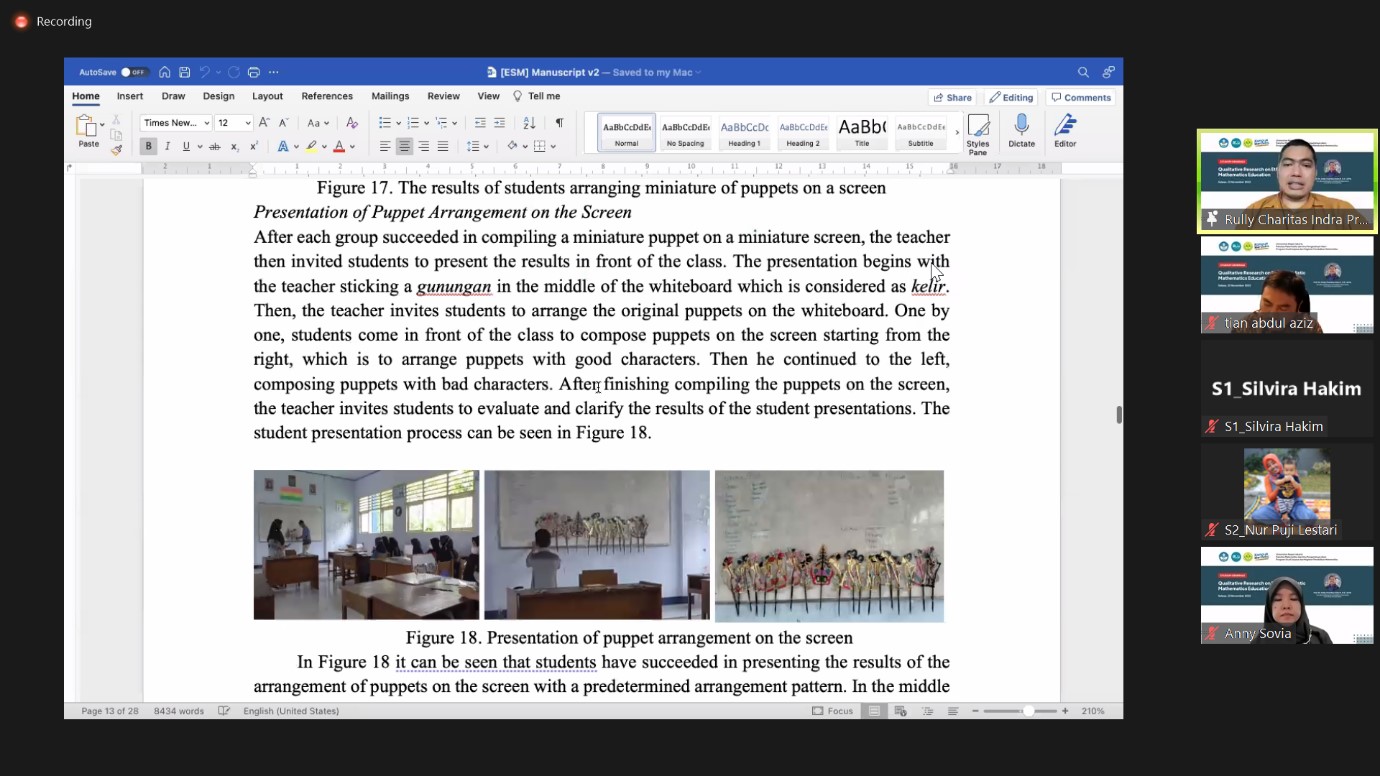Screen dimensions: 1380x776
Task: Undo the last action in Word
Action: click(205, 72)
